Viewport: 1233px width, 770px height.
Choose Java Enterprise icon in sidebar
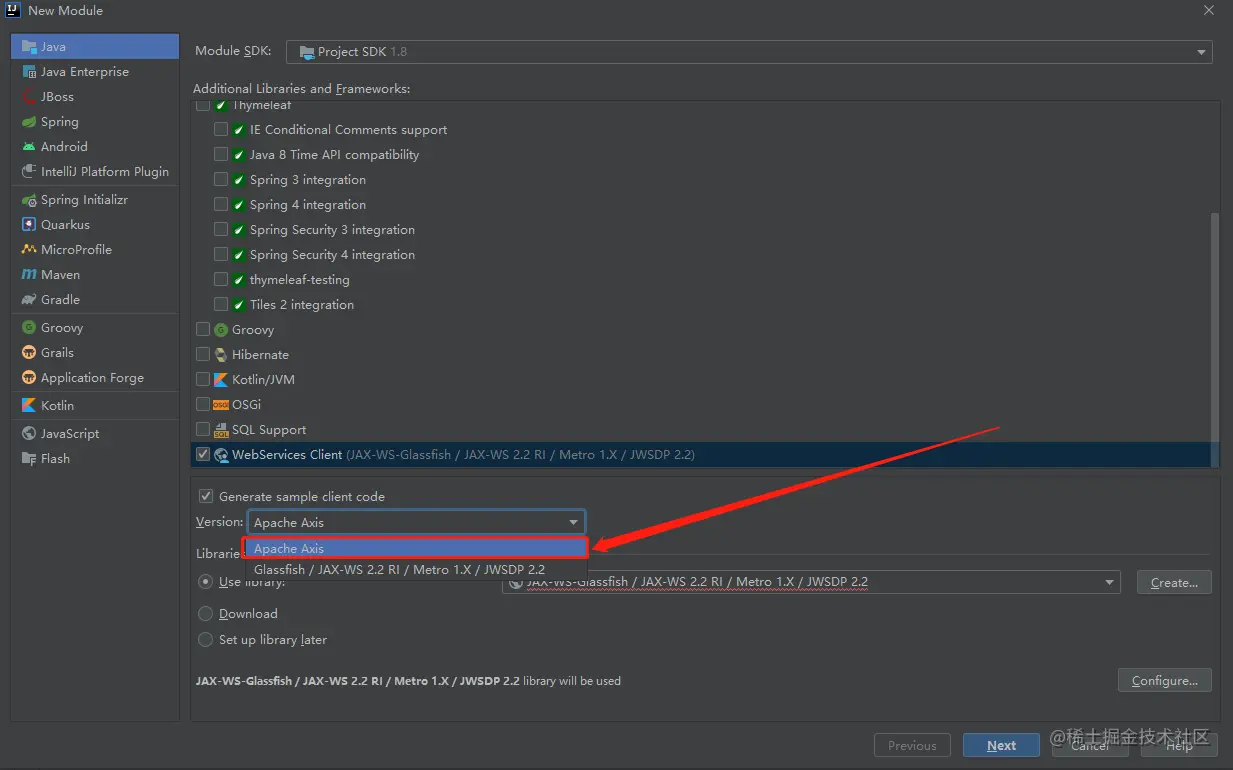tap(29, 72)
